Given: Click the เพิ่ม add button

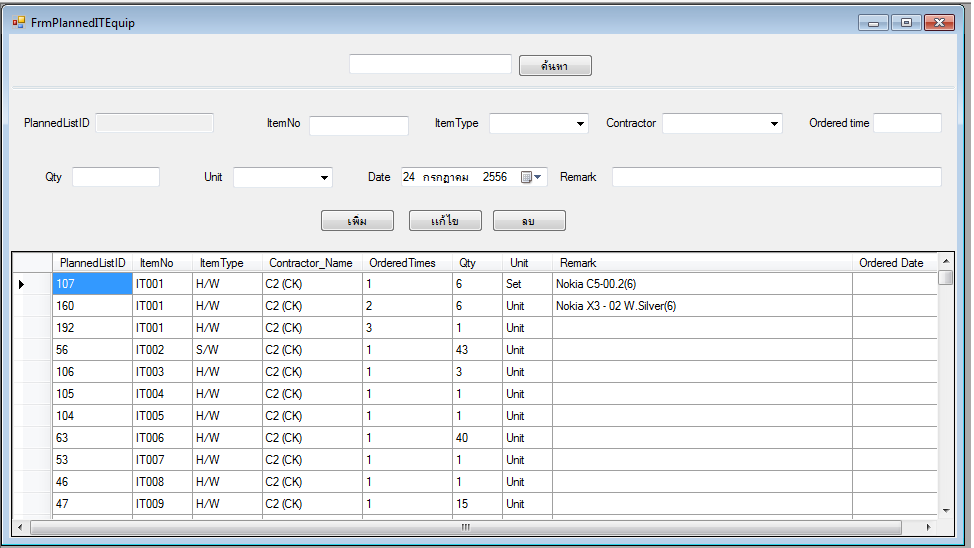Looking at the screenshot, I should [357, 221].
